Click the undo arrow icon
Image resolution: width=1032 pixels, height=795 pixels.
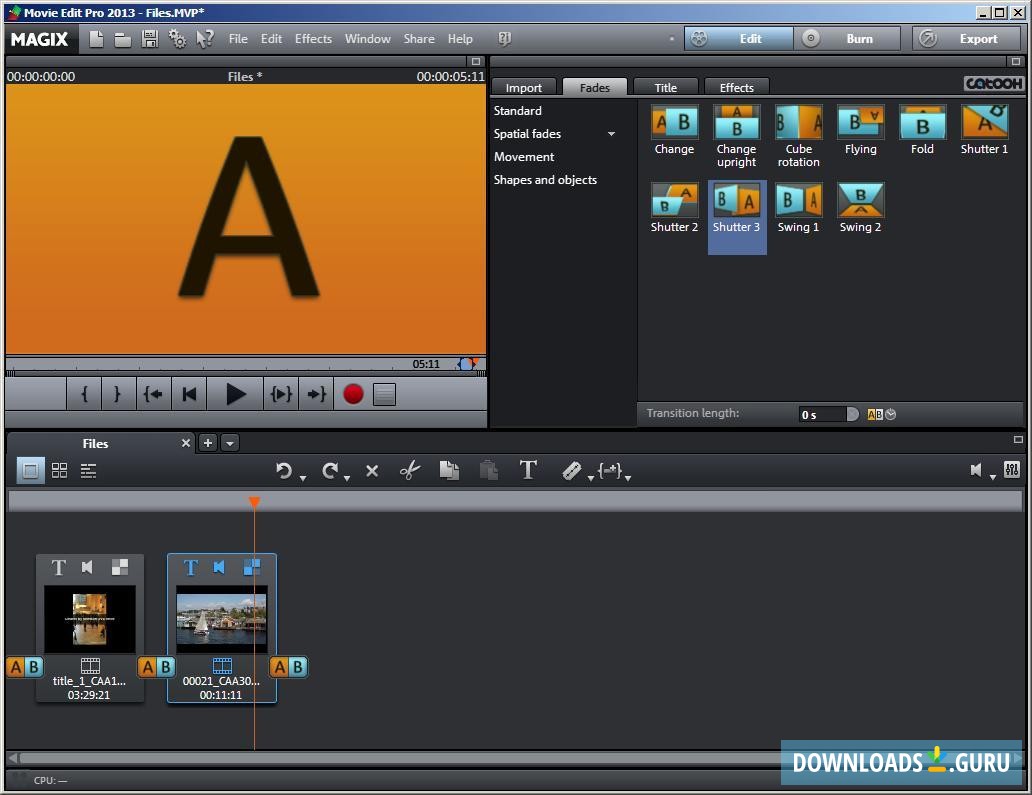[284, 470]
